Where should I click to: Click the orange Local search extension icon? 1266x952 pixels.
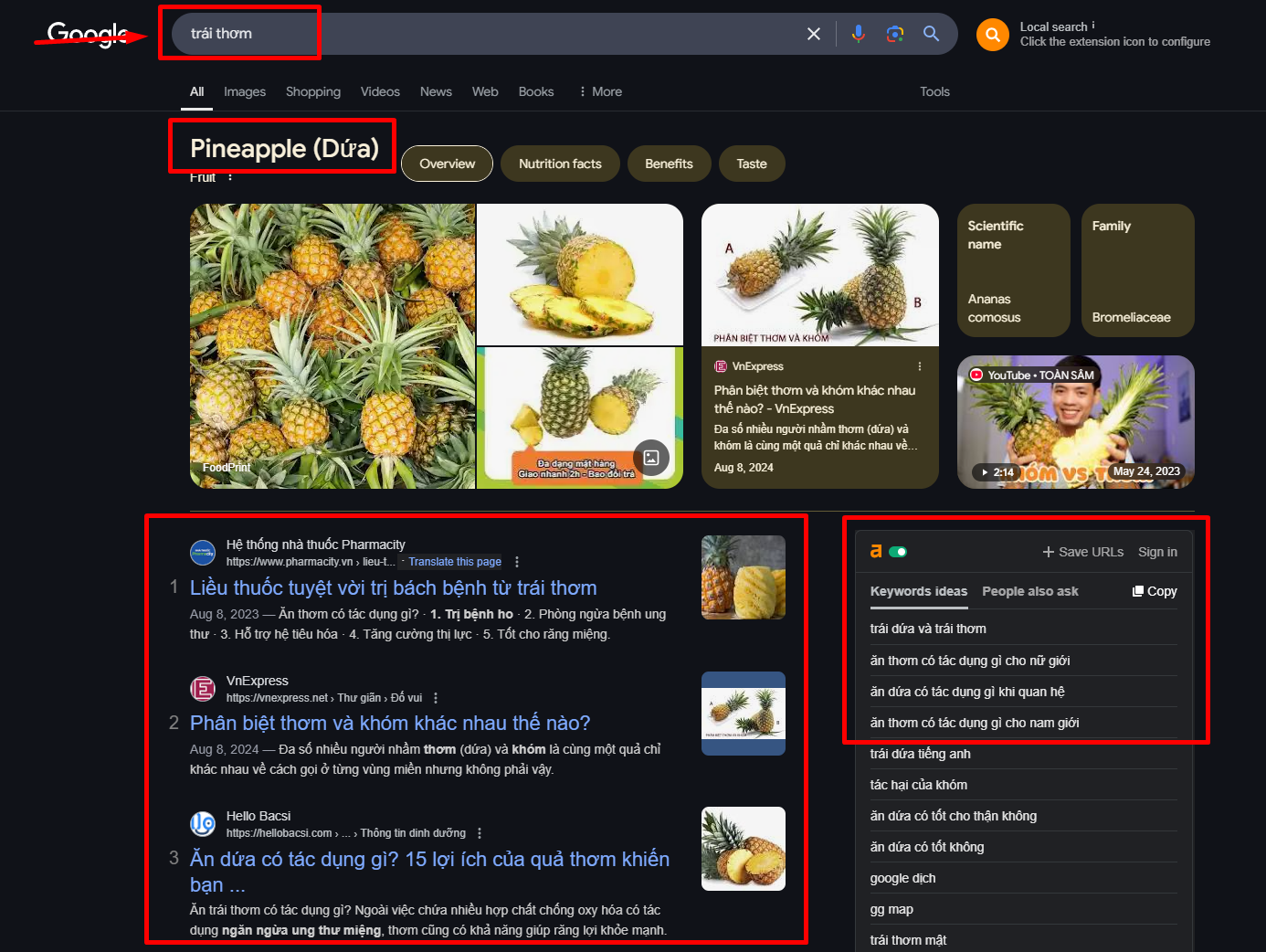(x=993, y=35)
